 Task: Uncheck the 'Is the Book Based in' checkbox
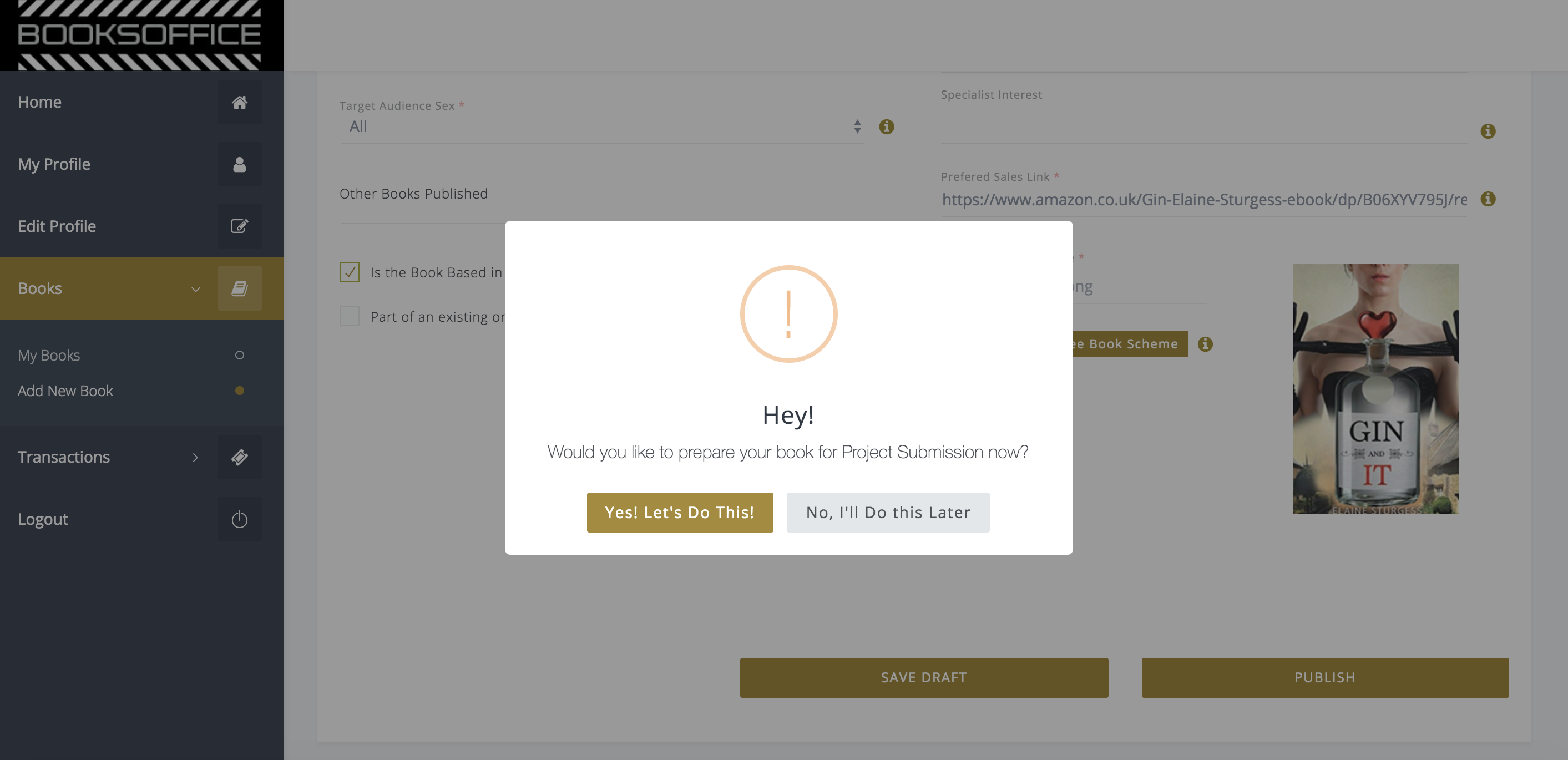pyautogui.click(x=350, y=272)
